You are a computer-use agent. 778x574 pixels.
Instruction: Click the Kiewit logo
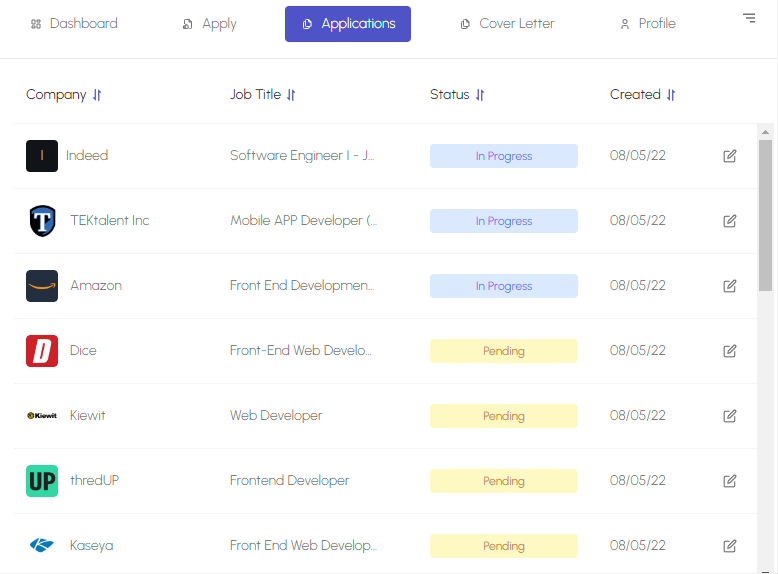point(42,416)
